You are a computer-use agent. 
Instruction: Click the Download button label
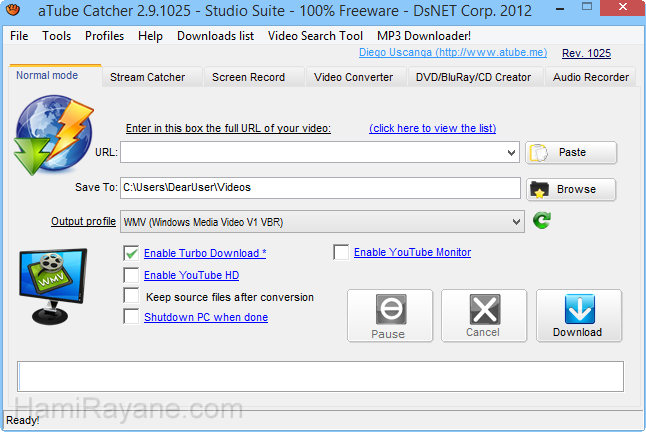tap(577, 332)
